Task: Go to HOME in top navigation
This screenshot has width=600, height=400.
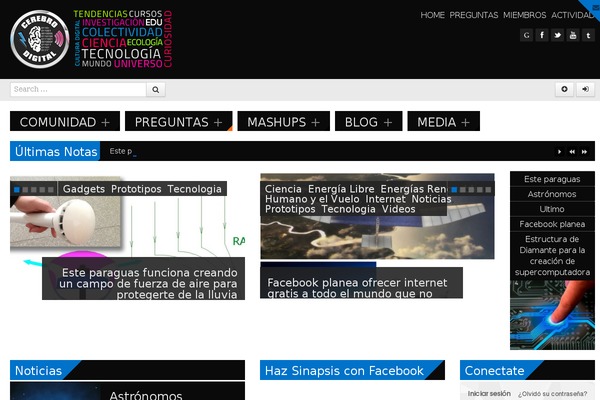Action: click(x=432, y=15)
